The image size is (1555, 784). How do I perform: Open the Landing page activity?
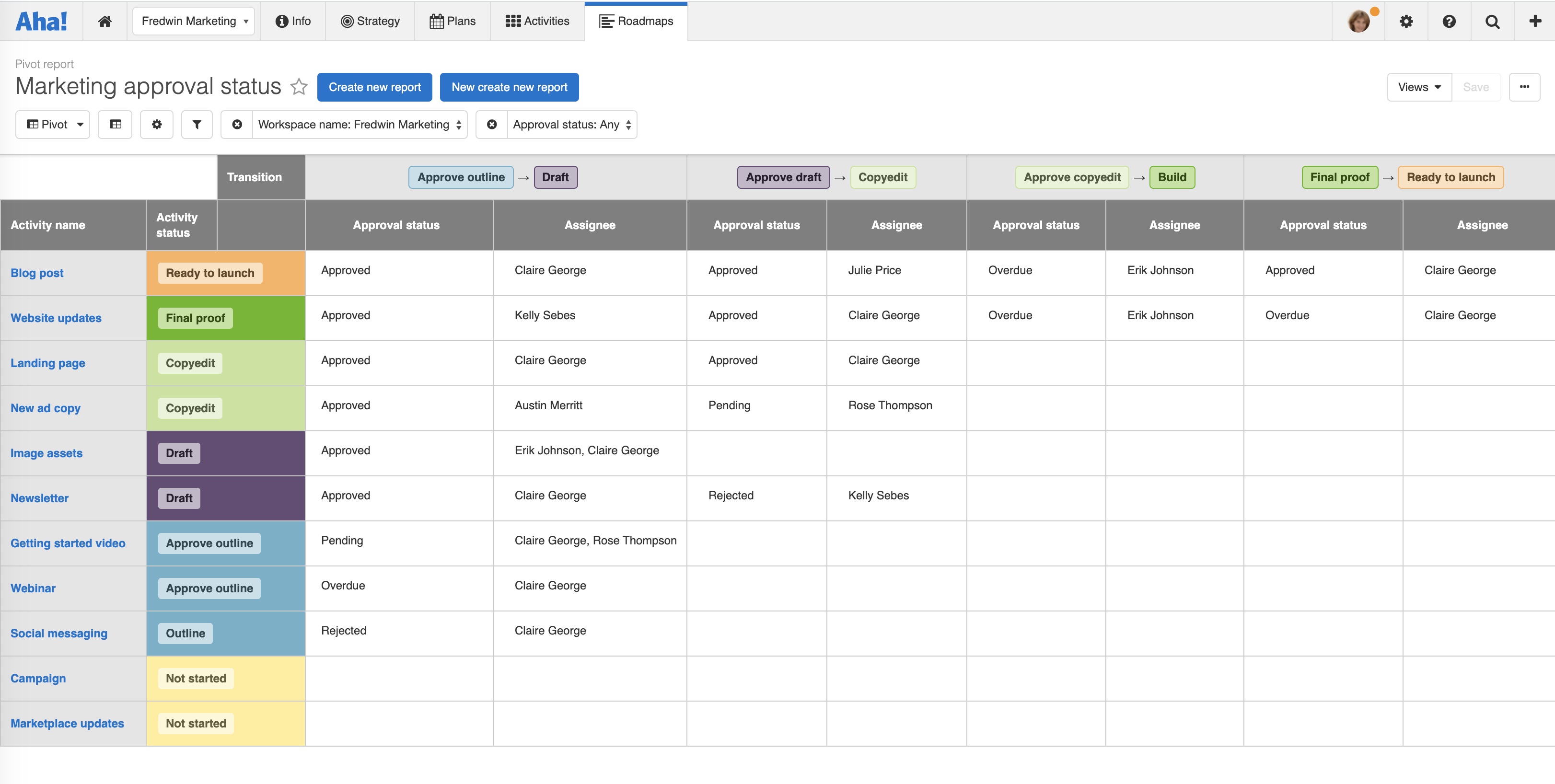(47, 363)
